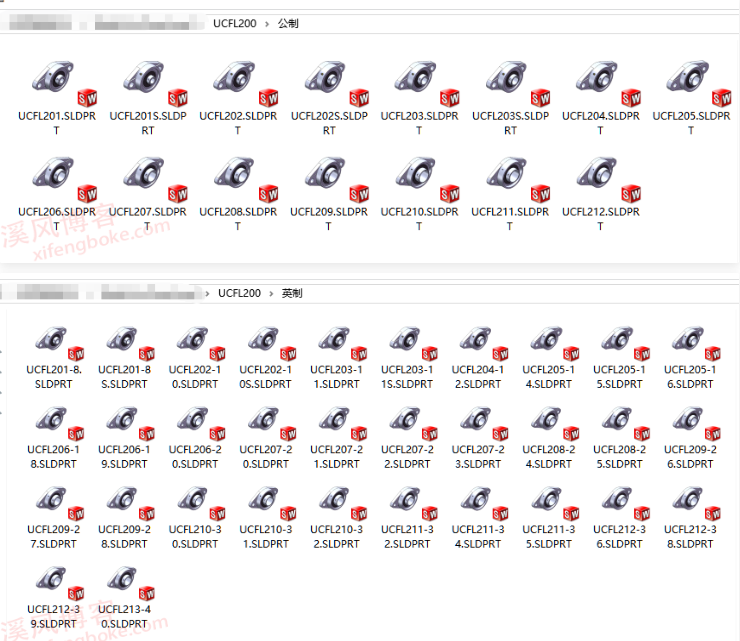Select the UCFL207-21.SLDPRT file icon
This screenshot has width=740, height=641.
point(342,423)
